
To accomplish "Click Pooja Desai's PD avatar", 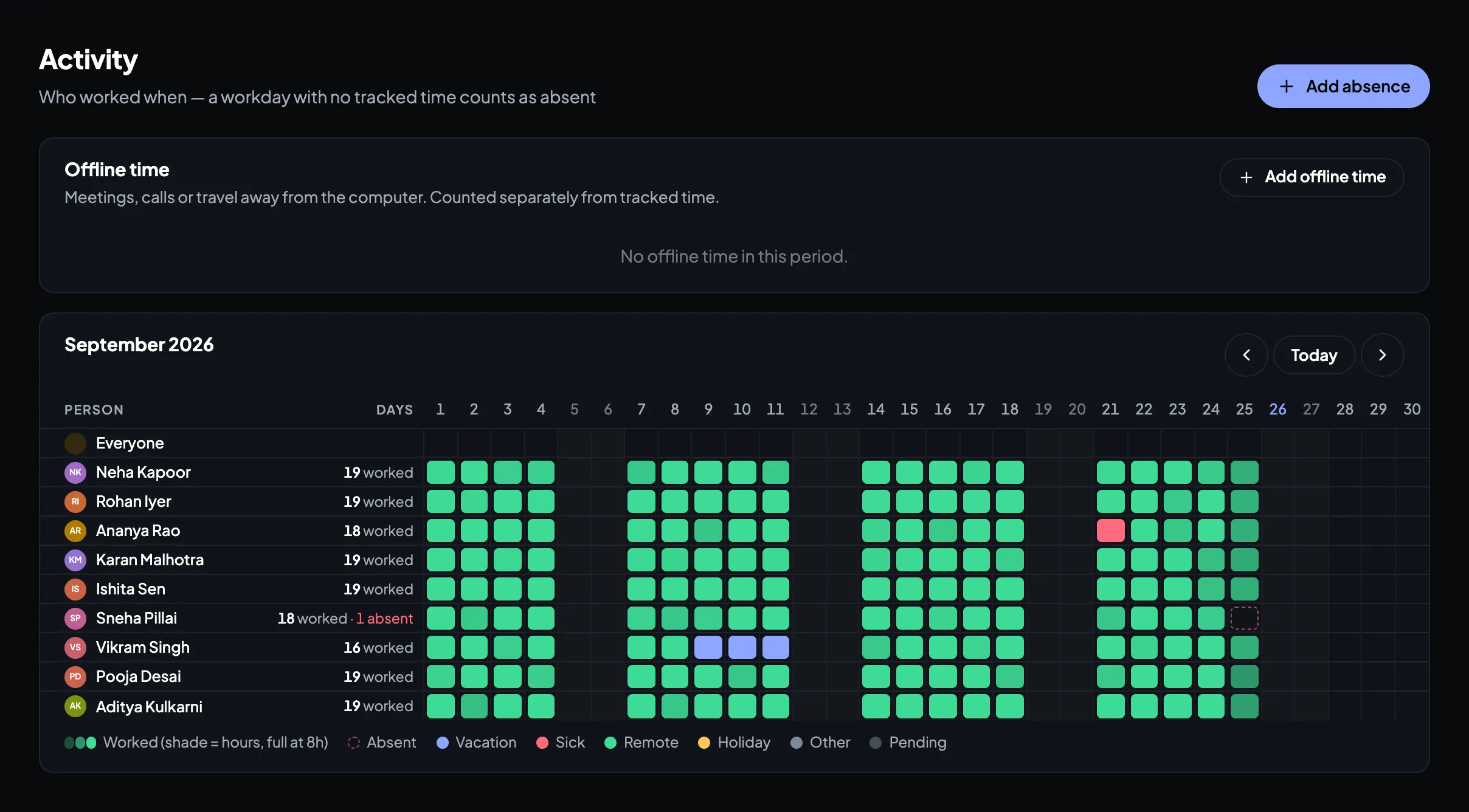I will click(x=75, y=676).
